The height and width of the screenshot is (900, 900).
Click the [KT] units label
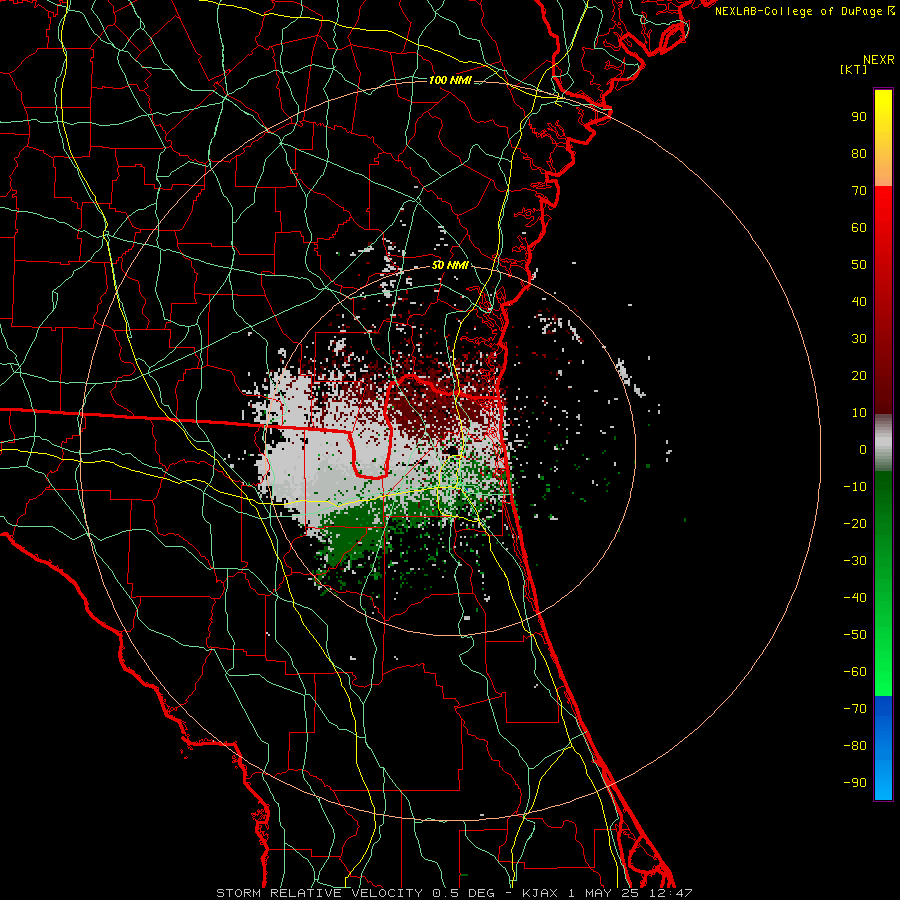tap(854, 69)
